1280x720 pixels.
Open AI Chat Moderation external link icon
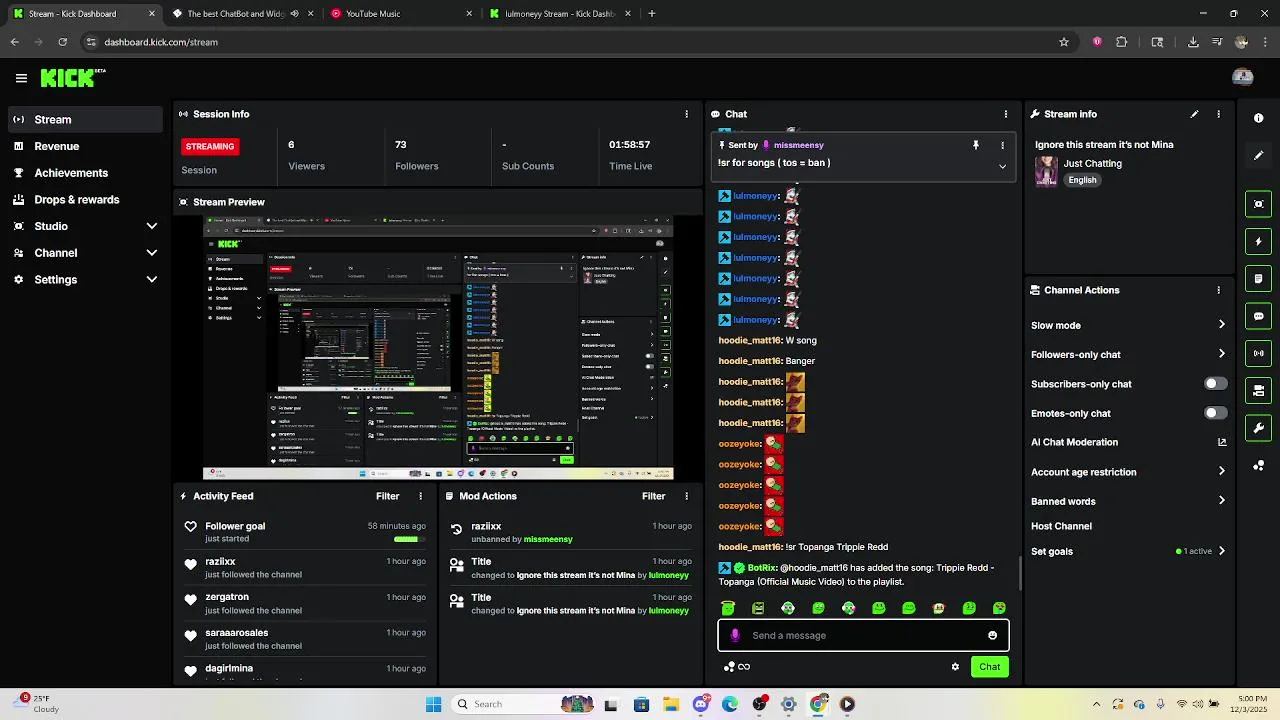1221,442
